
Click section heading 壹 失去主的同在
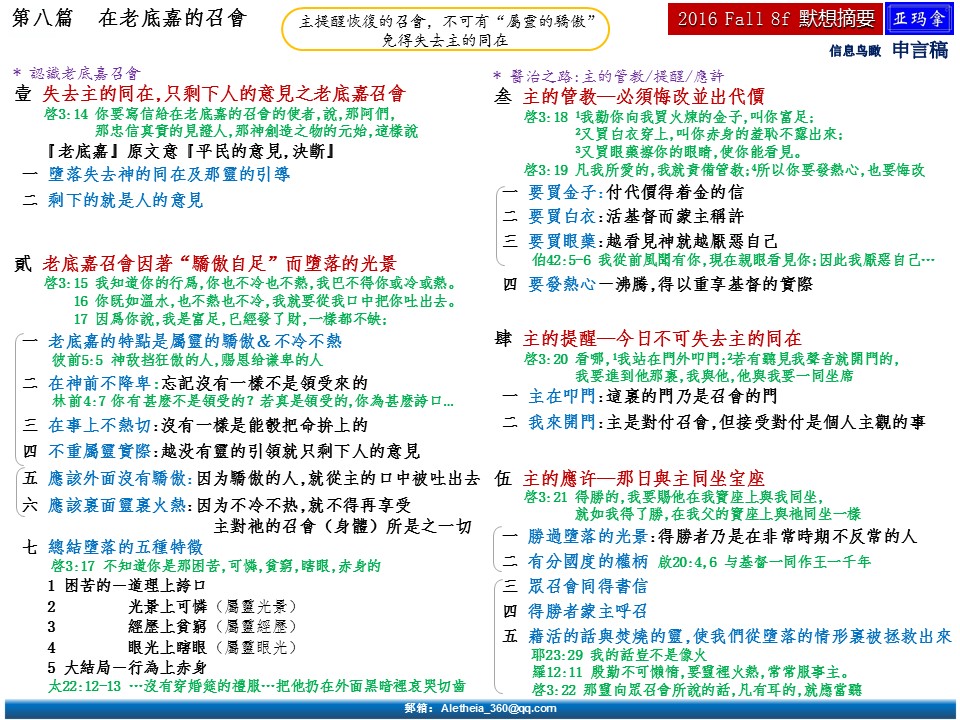pos(210,95)
